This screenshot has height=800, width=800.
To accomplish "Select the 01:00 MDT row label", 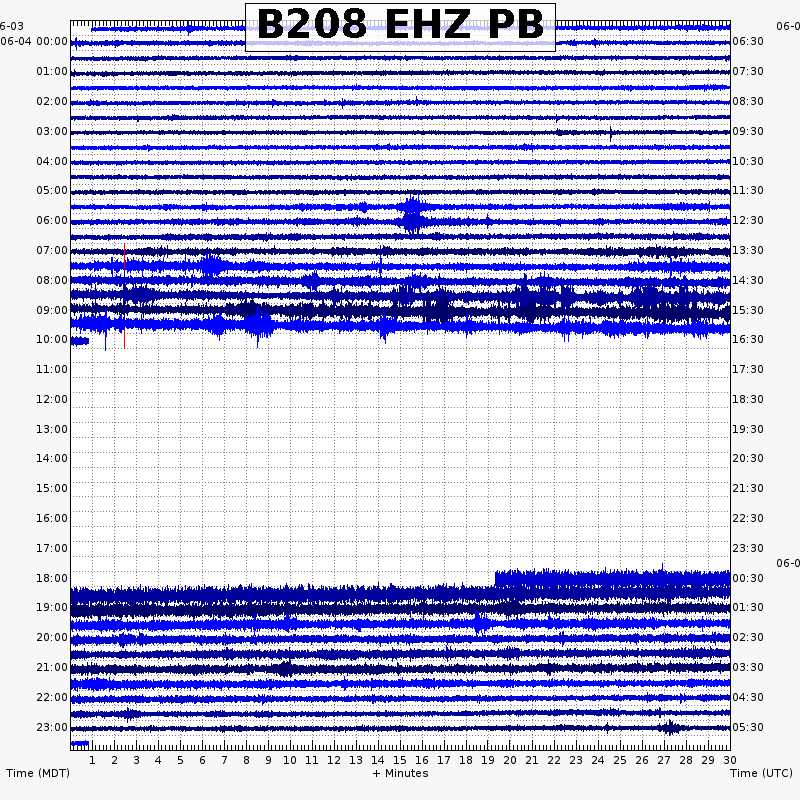I will point(52,71).
